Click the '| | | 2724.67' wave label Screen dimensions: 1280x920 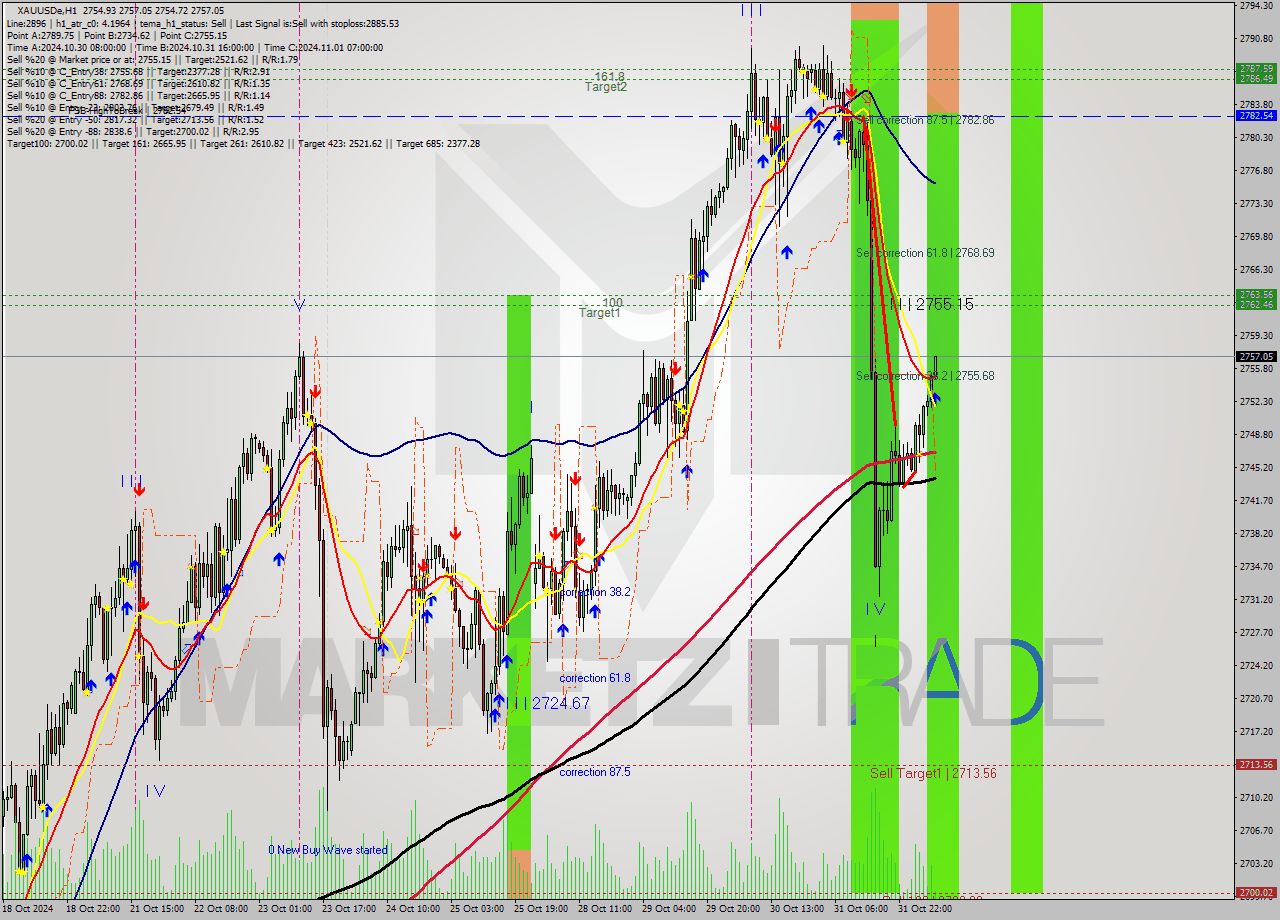549,704
